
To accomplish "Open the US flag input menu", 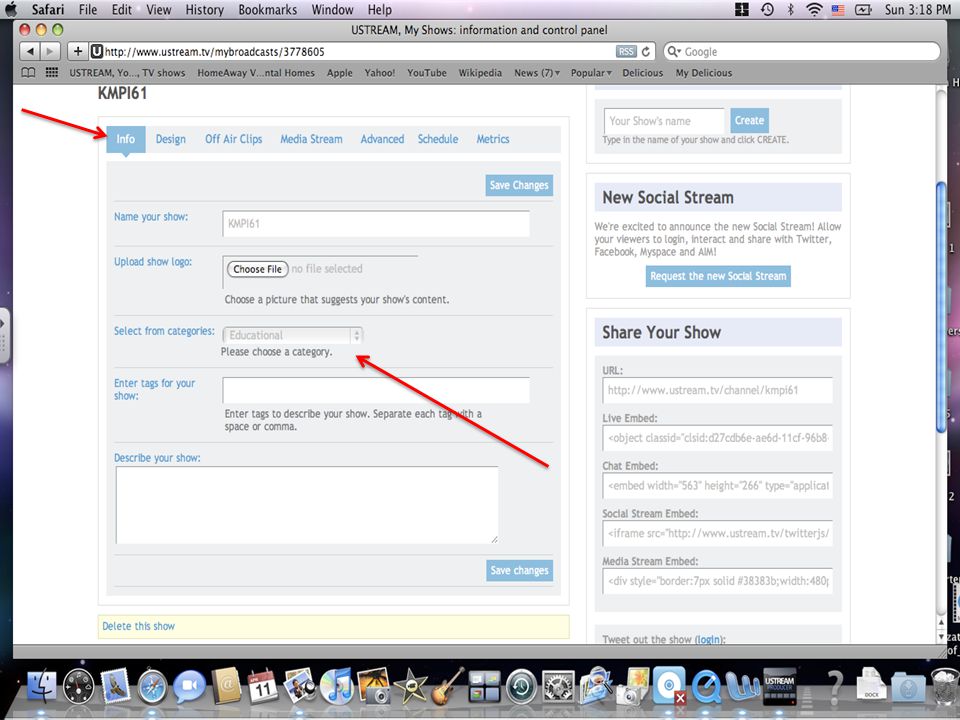I will pyautogui.click(x=838, y=9).
